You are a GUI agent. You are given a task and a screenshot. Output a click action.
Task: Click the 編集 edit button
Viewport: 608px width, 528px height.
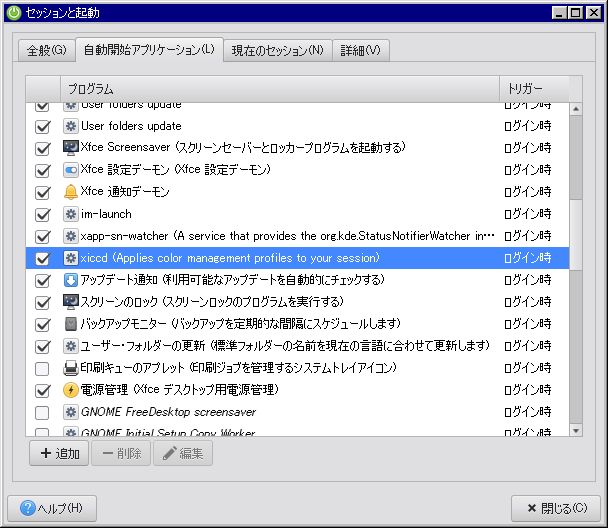(x=183, y=453)
